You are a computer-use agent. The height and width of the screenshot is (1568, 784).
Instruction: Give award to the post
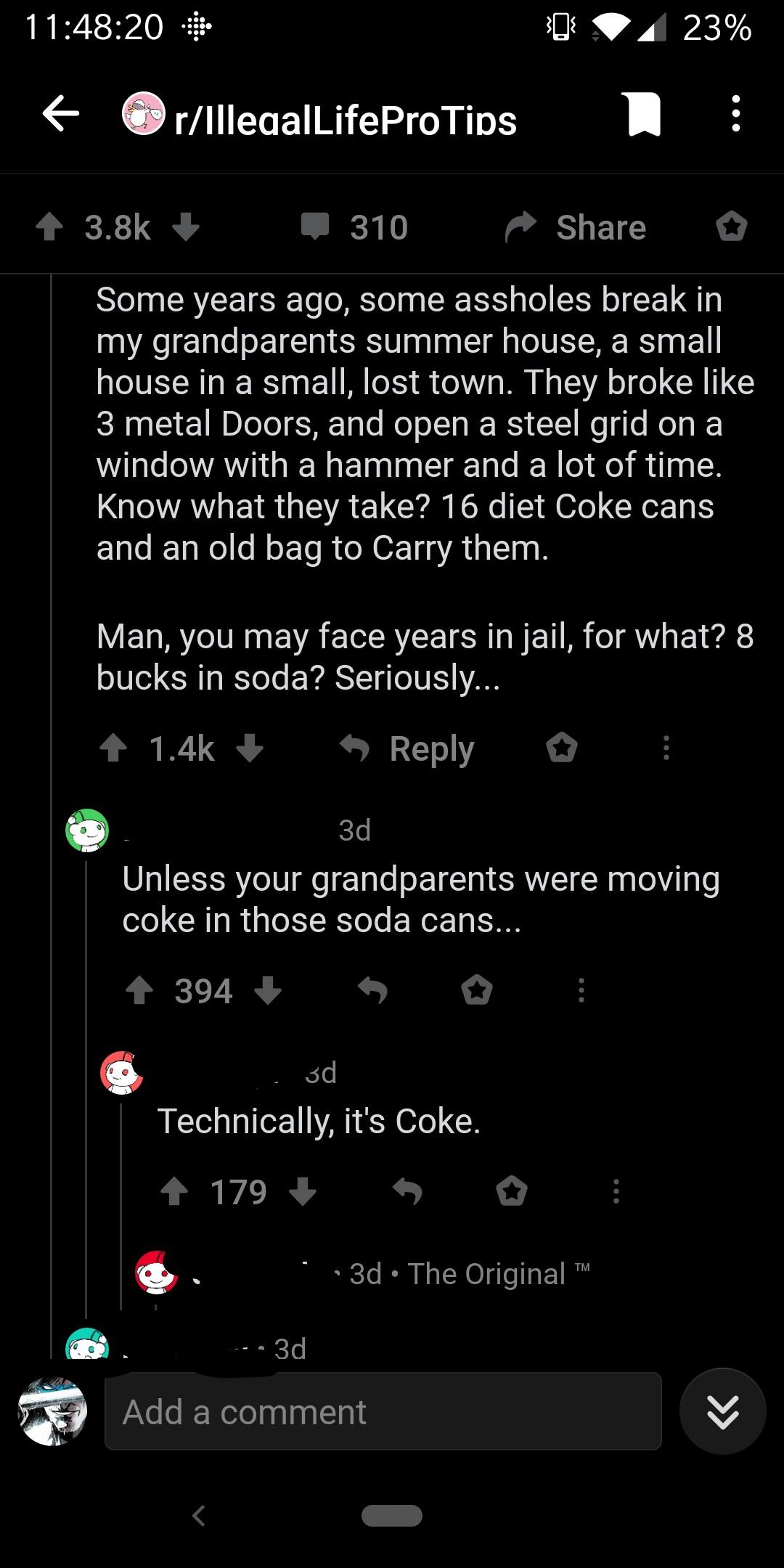(731, 226)
